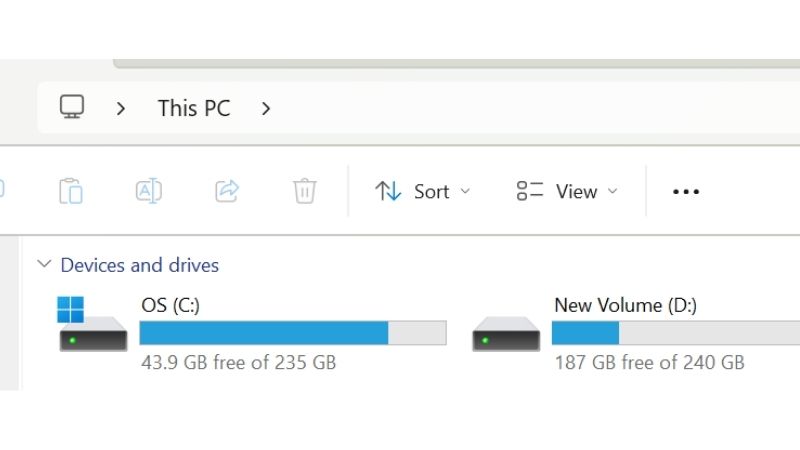Open the View layout dropdown
The height and width of the screenshot is (450, 800).
click(x=567, y=191)
